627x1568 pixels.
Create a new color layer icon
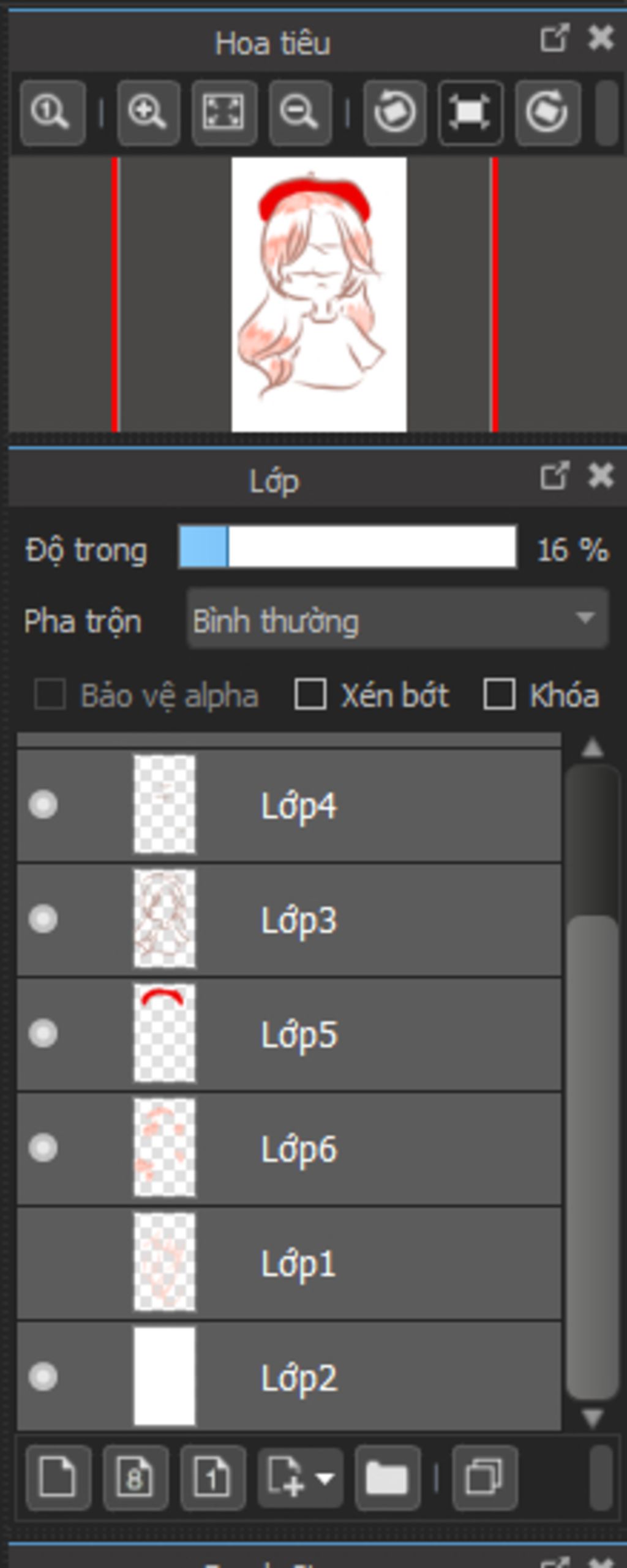(x=58, y=1478)
